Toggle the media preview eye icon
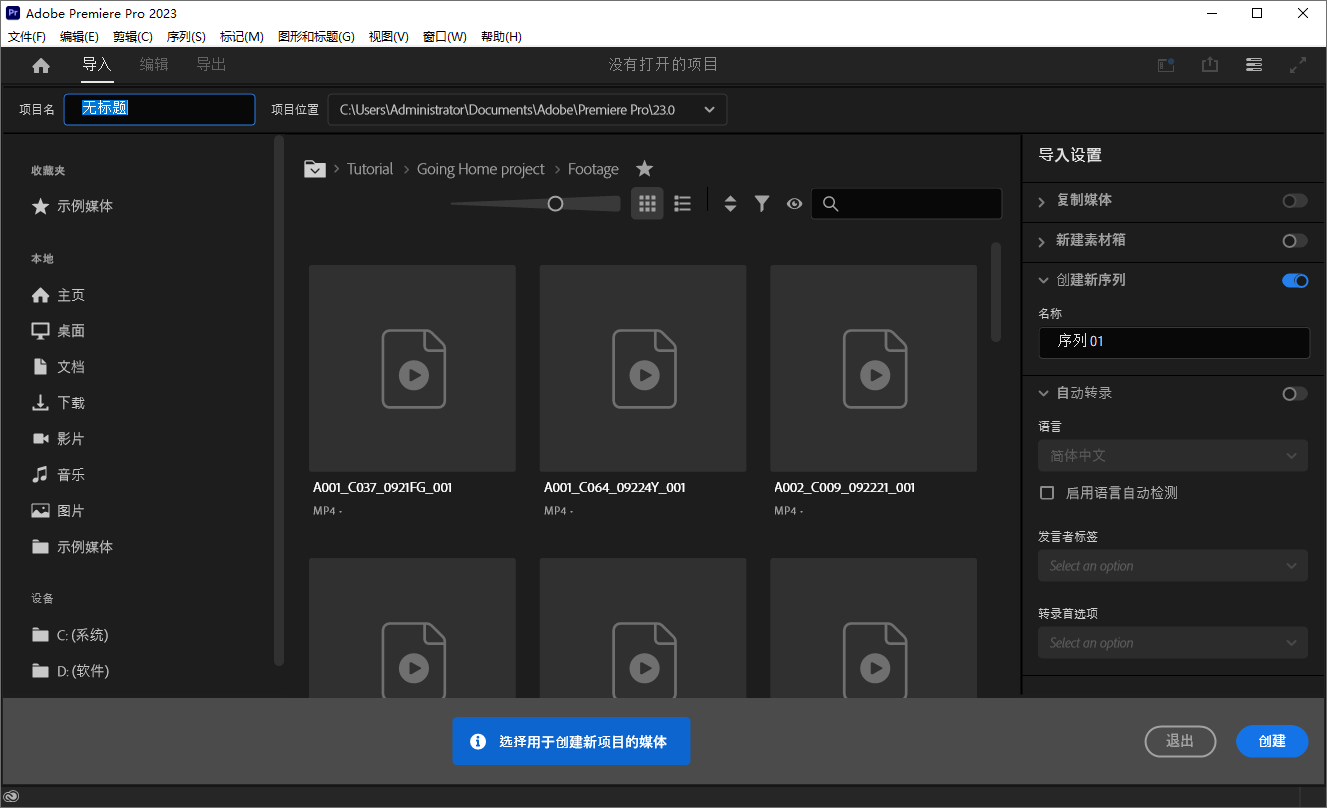This screenshot has width=1327, height=808. [x=794, y=203]
